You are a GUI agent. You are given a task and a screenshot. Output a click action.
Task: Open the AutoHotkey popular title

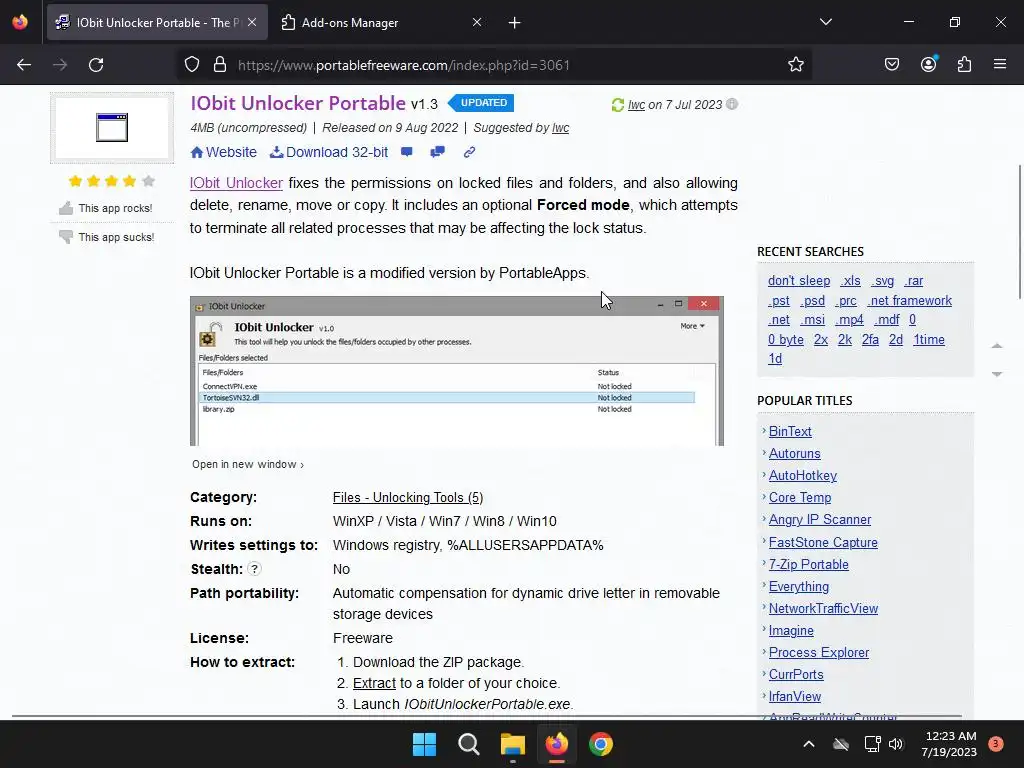coord(803,476)
